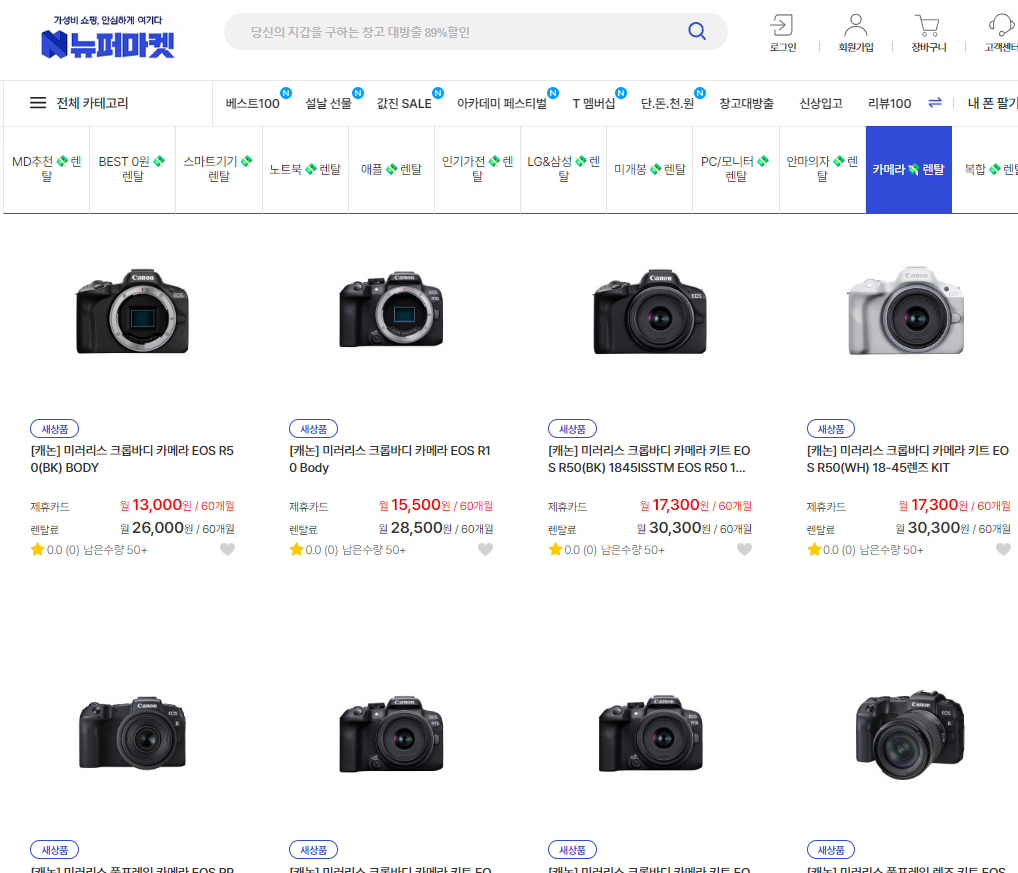Select 카메라 렌탈 tab
The height and width of the screenshot is (873, 1018).
click(x=908, y=169)
